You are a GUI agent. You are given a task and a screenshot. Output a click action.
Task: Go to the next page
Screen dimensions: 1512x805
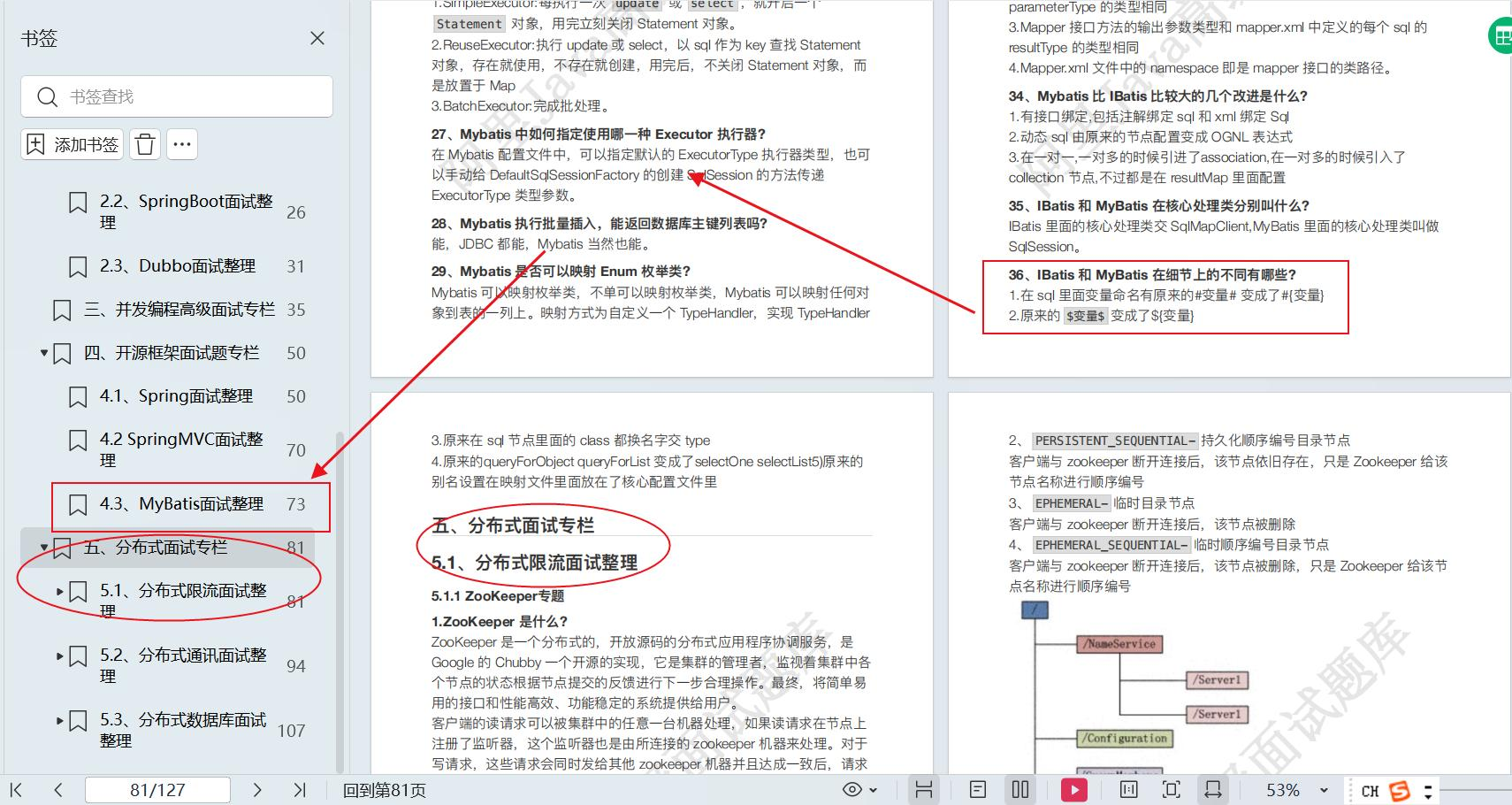tap(257, 790)
